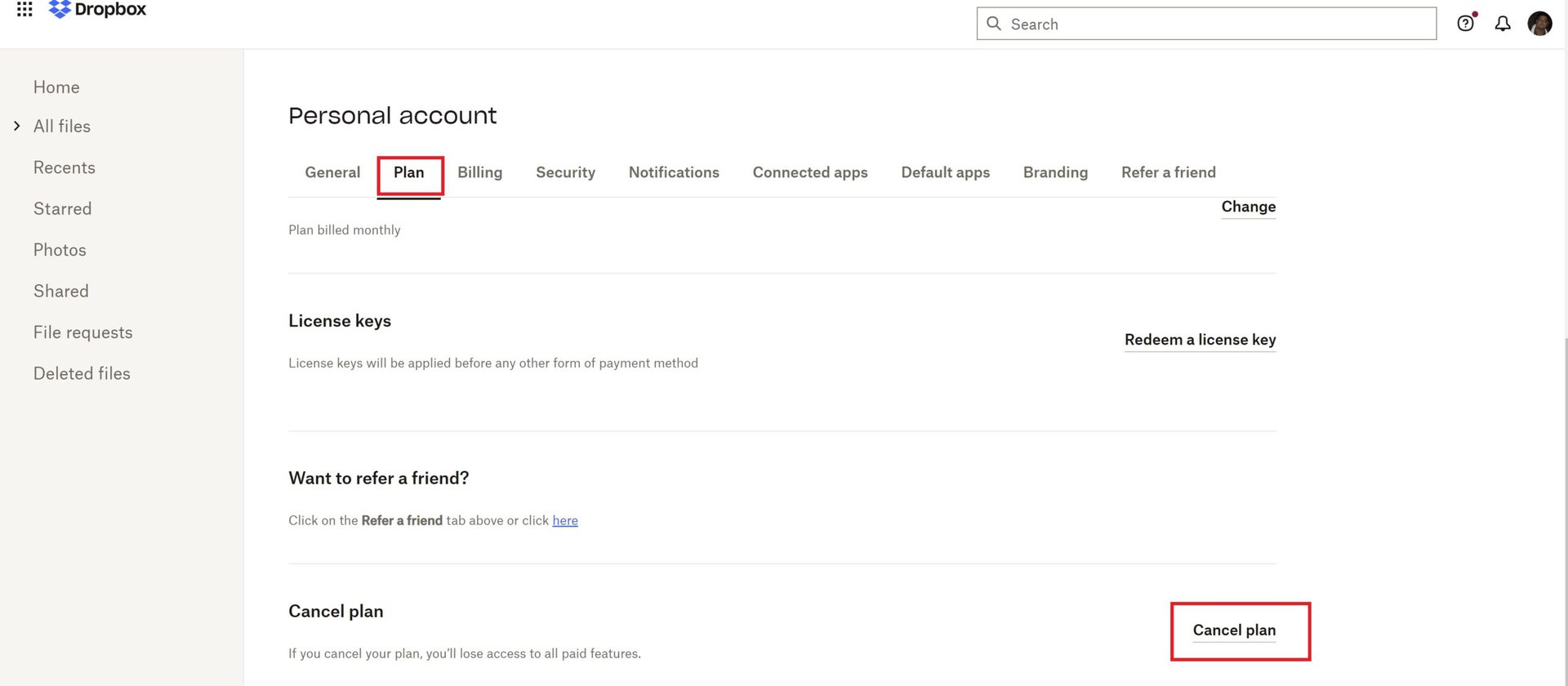The image size is (1568, 686).
Task: Click the search magnifier icon
Action: [994, 24]
